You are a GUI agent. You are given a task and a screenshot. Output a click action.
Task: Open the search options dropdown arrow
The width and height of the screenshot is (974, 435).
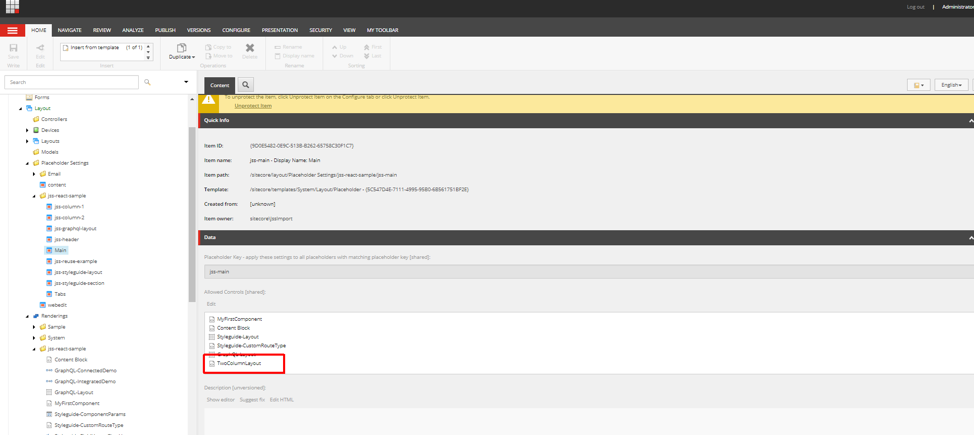186,82
